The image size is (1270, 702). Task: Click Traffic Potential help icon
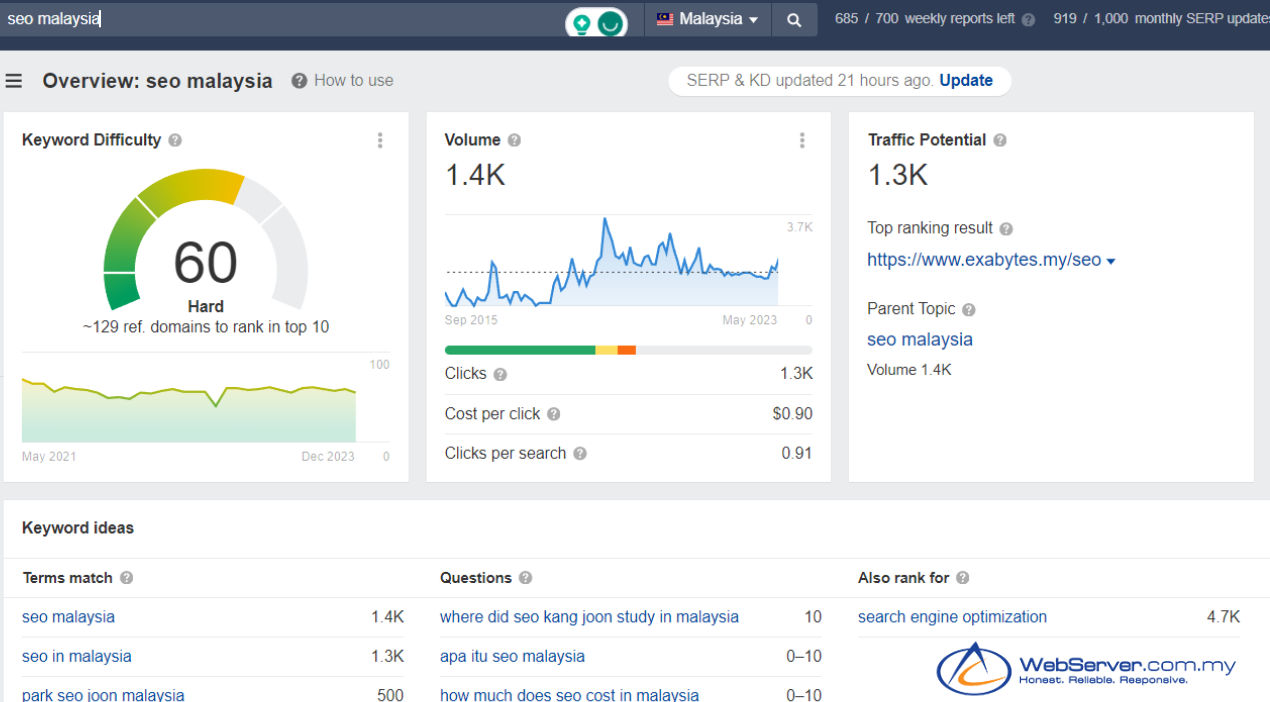tap(1000, 141)
